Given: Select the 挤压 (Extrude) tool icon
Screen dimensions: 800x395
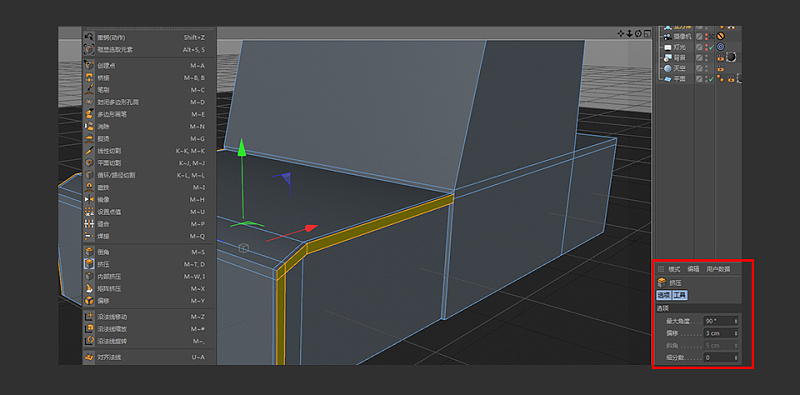Looking at the screenshot, I should tap(89, 264).
